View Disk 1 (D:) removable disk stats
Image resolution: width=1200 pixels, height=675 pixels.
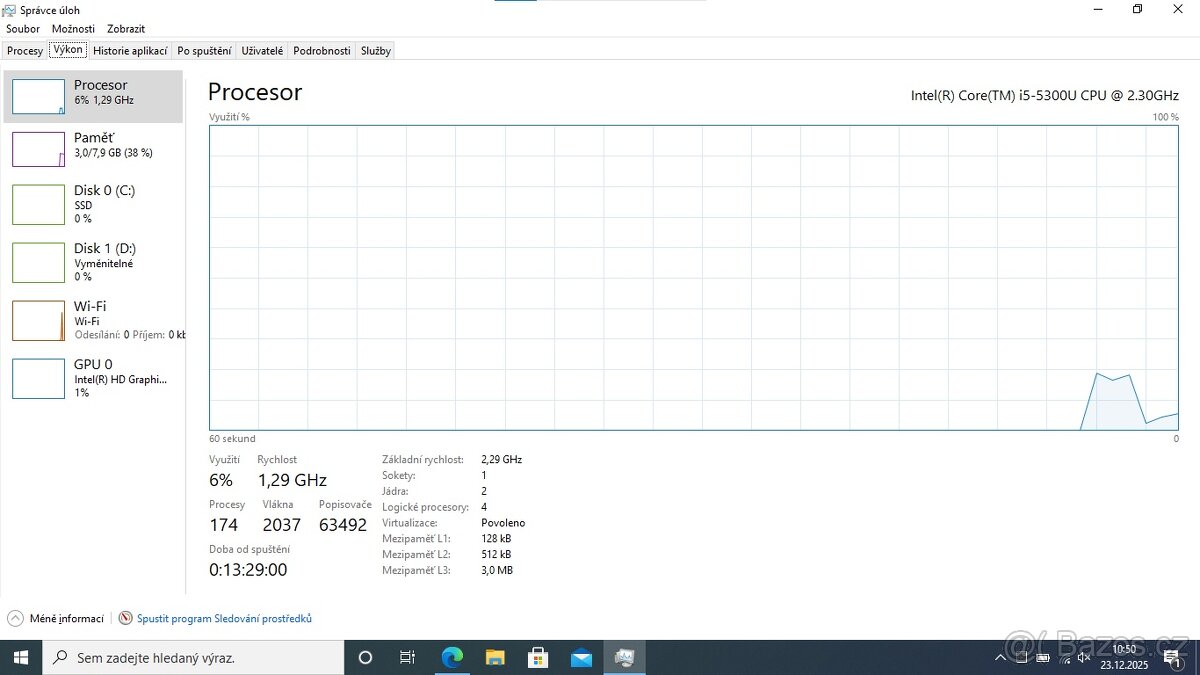pos(95,262)
